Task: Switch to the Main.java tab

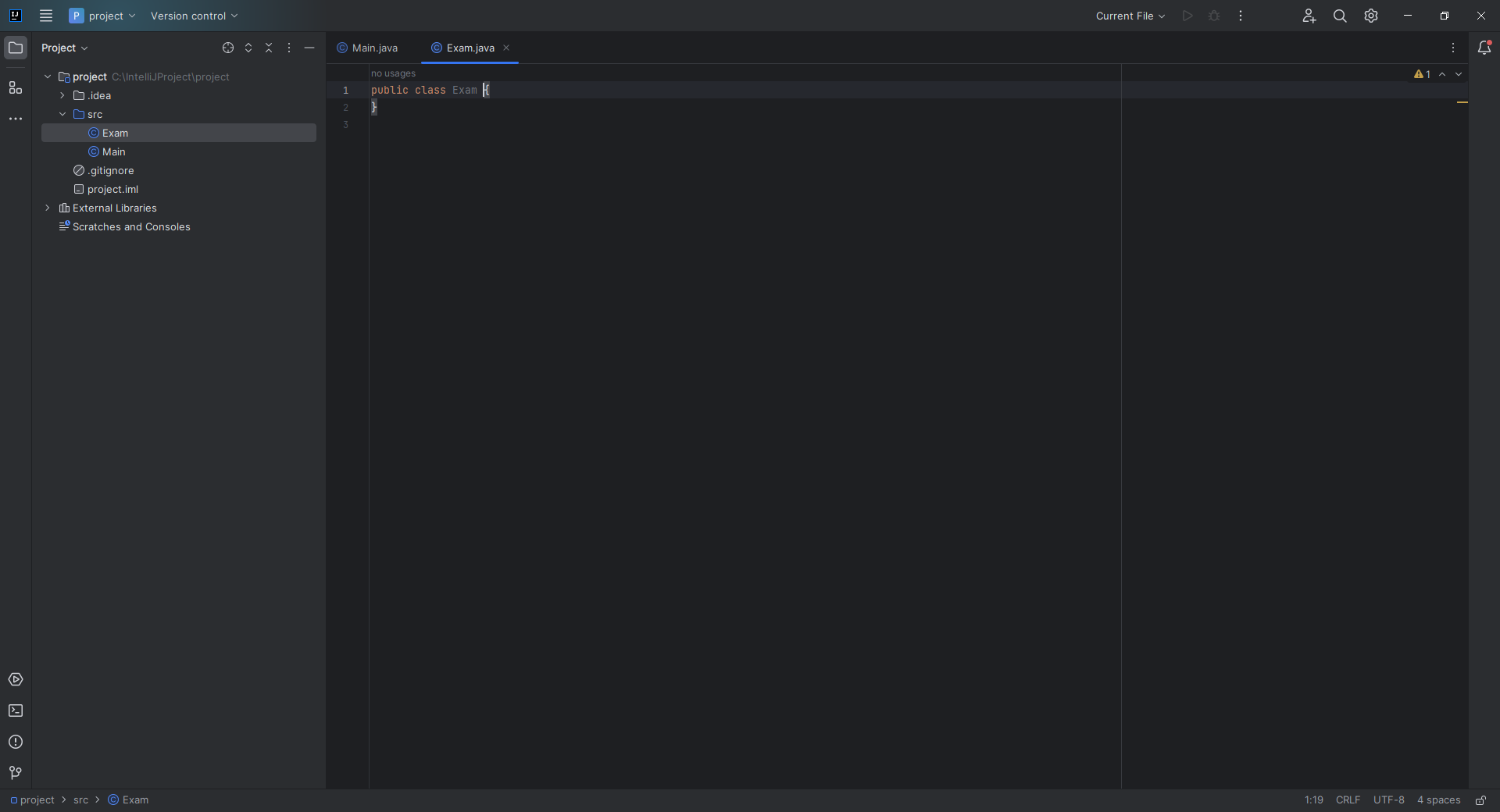Action: (368, 48)
